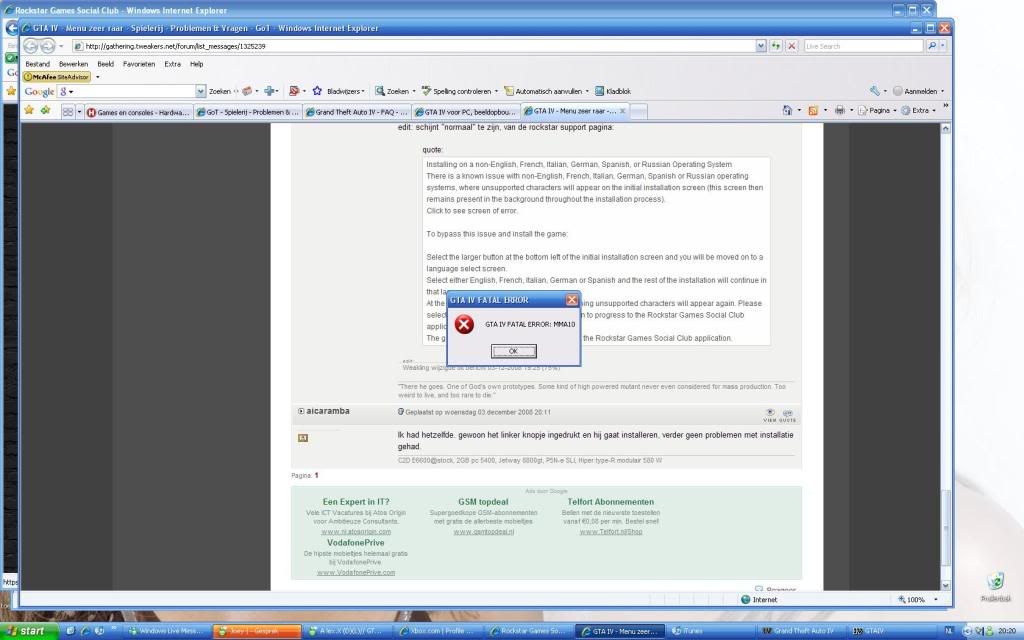Screen dimensions: 1024x640
Task: Click the Favorites Center star icon
Action: click(x=29, y=111)
